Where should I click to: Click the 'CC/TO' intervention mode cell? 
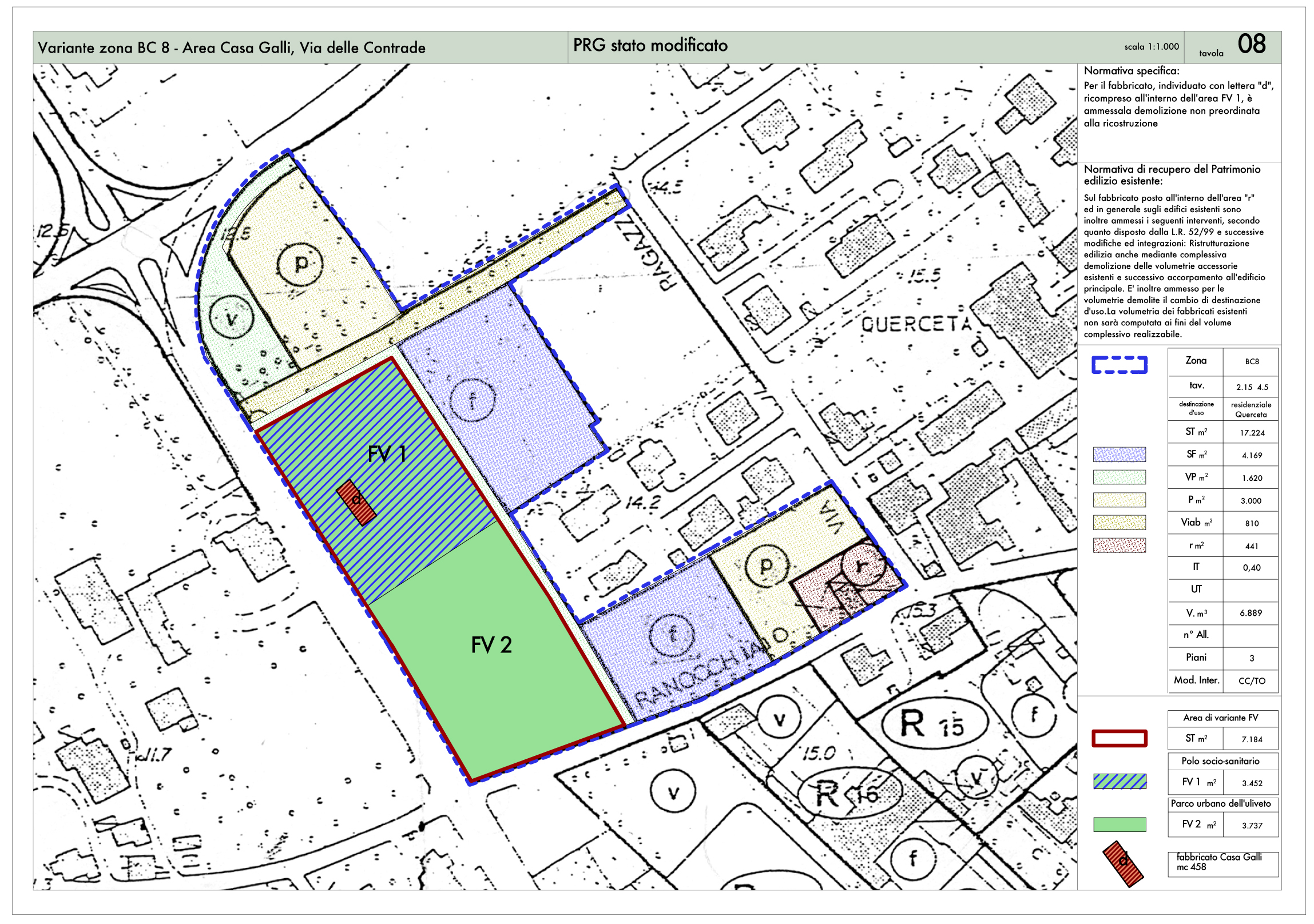[1252, 681]
